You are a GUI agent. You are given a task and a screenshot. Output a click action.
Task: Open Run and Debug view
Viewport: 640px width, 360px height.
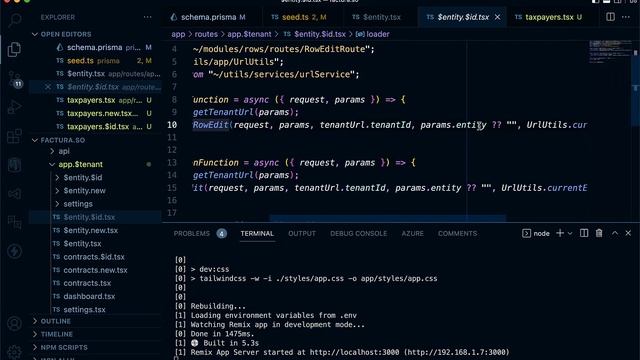[14, 107]
